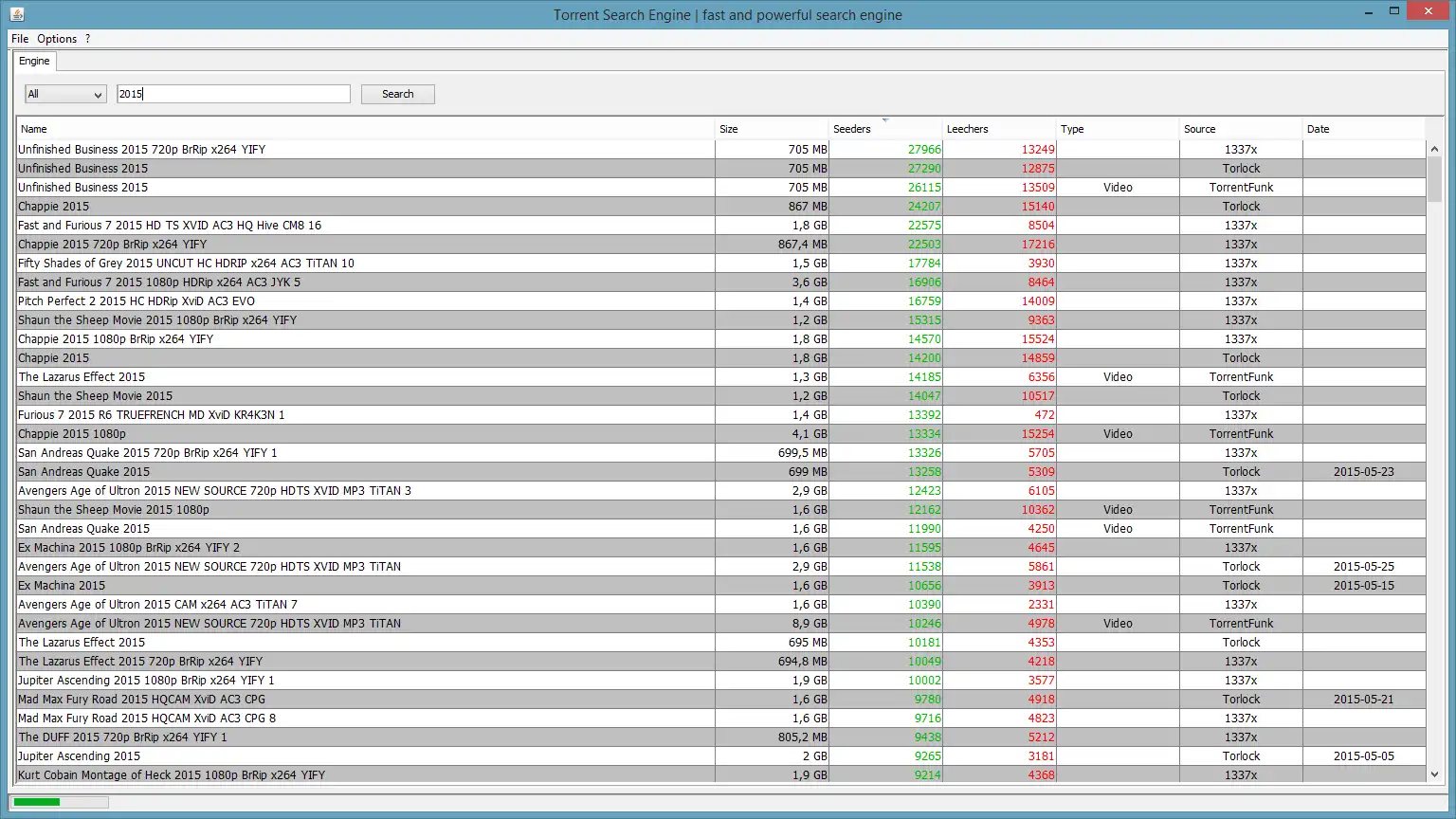Screen dimensions: 1456x819
Task: Select Furious 7 2015 R6 TRUEFRENCH row
Action: pos(721,414)
